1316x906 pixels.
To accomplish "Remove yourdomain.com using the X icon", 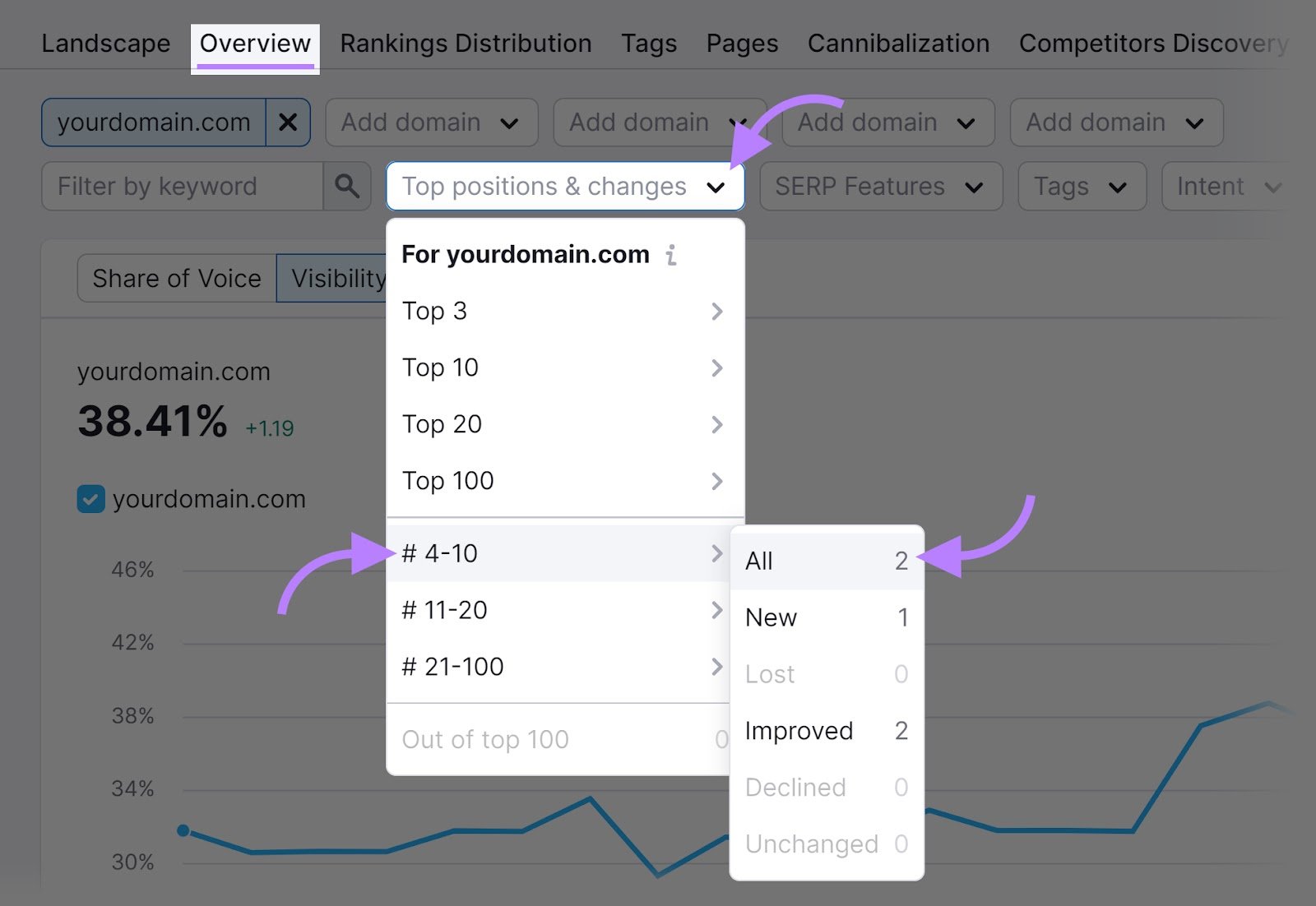I will click(288, 122).
